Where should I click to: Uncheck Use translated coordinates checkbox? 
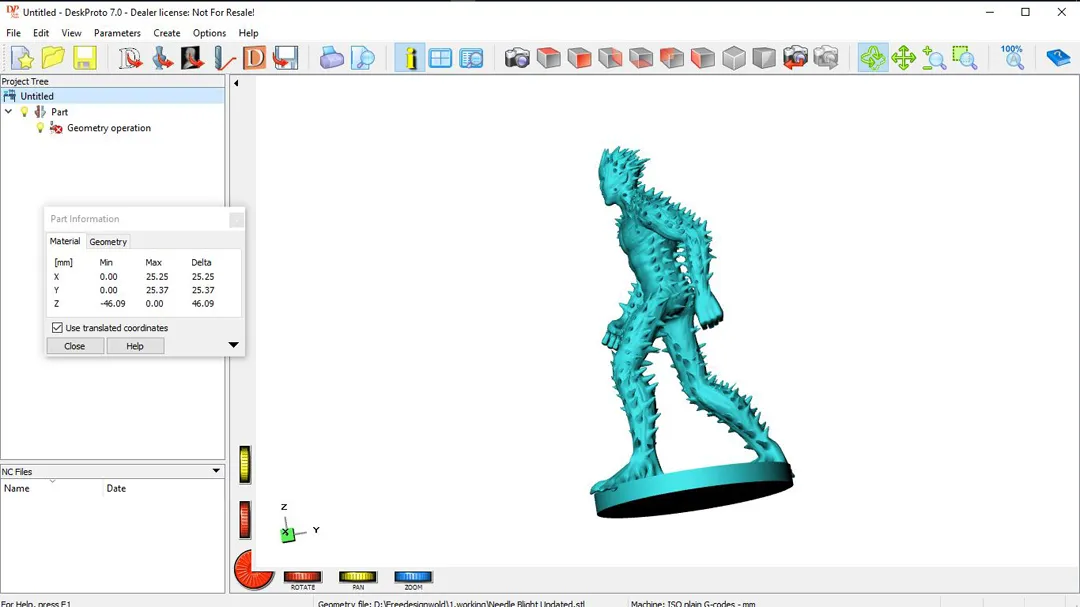(x=57, y=328)
